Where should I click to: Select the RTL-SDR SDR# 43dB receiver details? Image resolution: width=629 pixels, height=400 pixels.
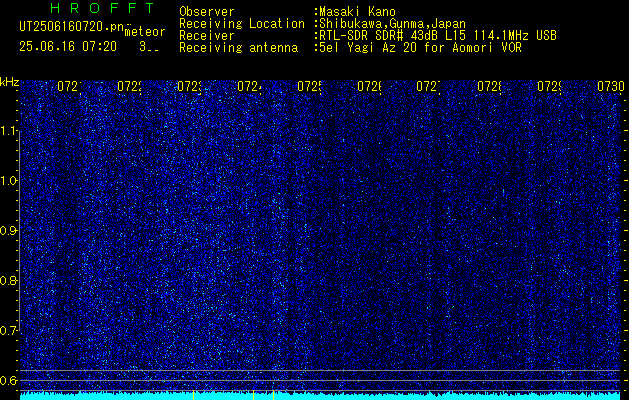[x=436, y=36]
